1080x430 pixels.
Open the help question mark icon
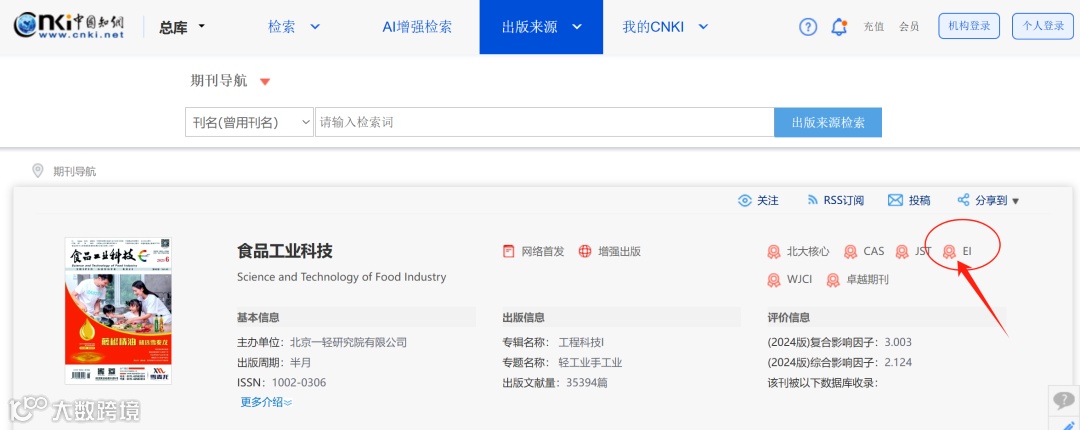tap(807, 27)
